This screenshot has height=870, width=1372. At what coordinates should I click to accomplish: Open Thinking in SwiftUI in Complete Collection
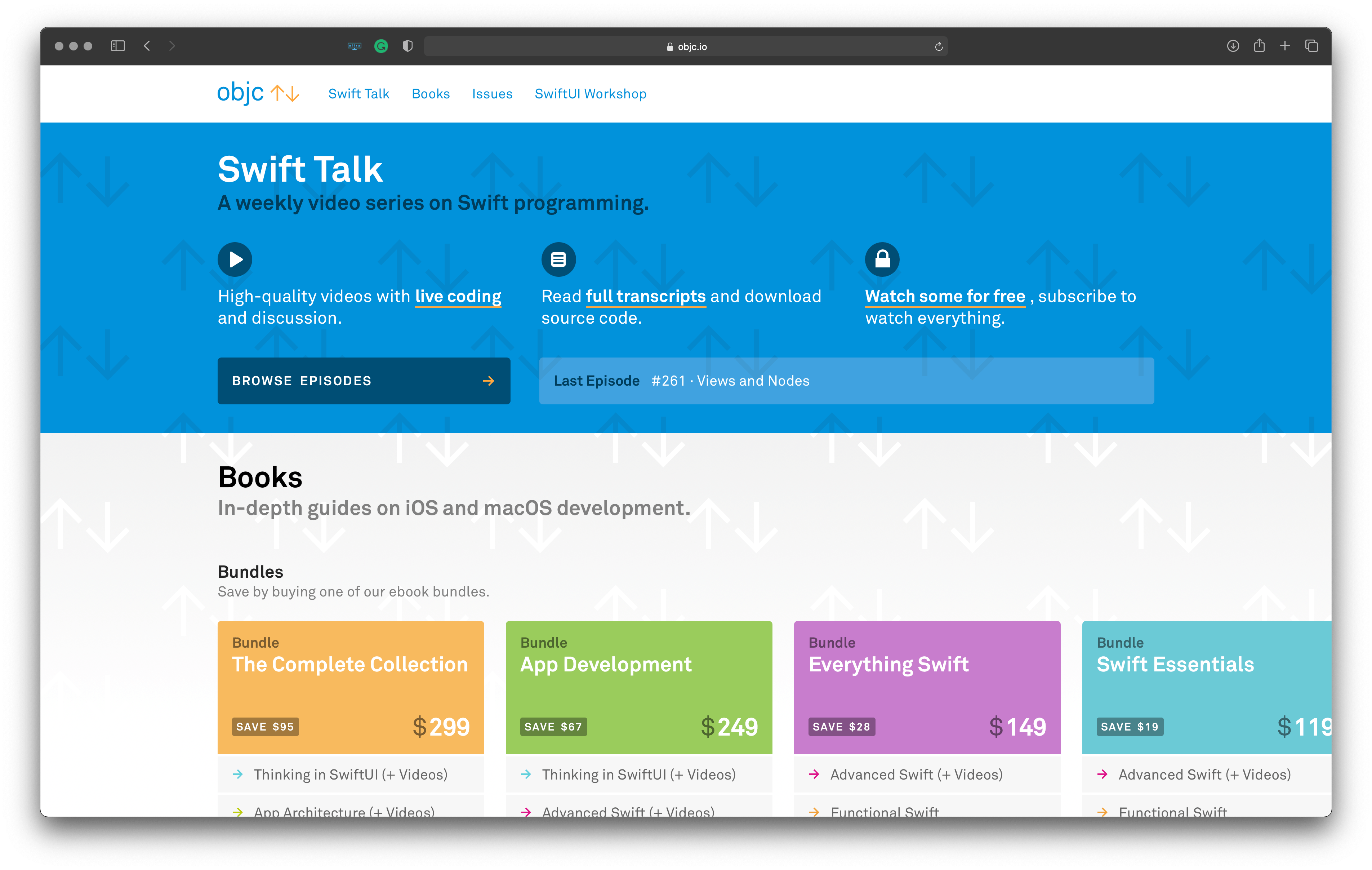[351, 774]
